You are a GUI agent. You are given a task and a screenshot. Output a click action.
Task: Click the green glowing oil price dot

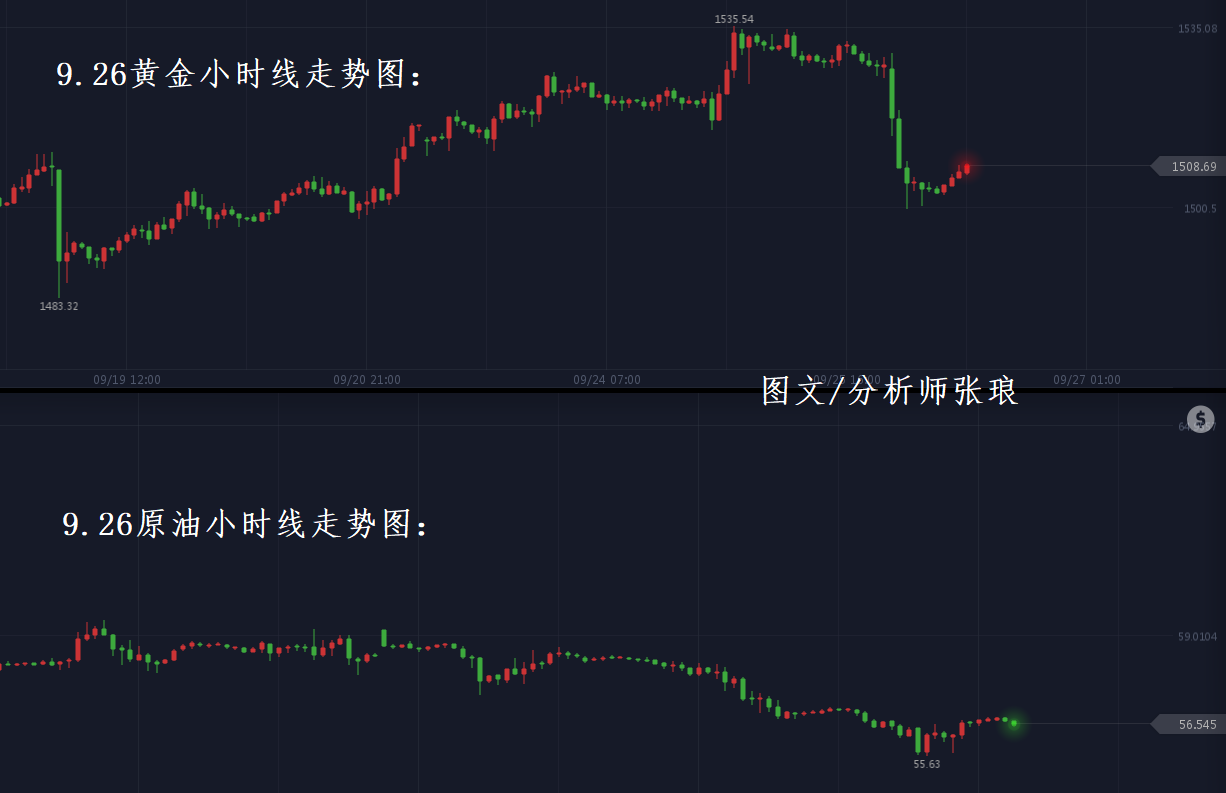[x=1014, y=723]
